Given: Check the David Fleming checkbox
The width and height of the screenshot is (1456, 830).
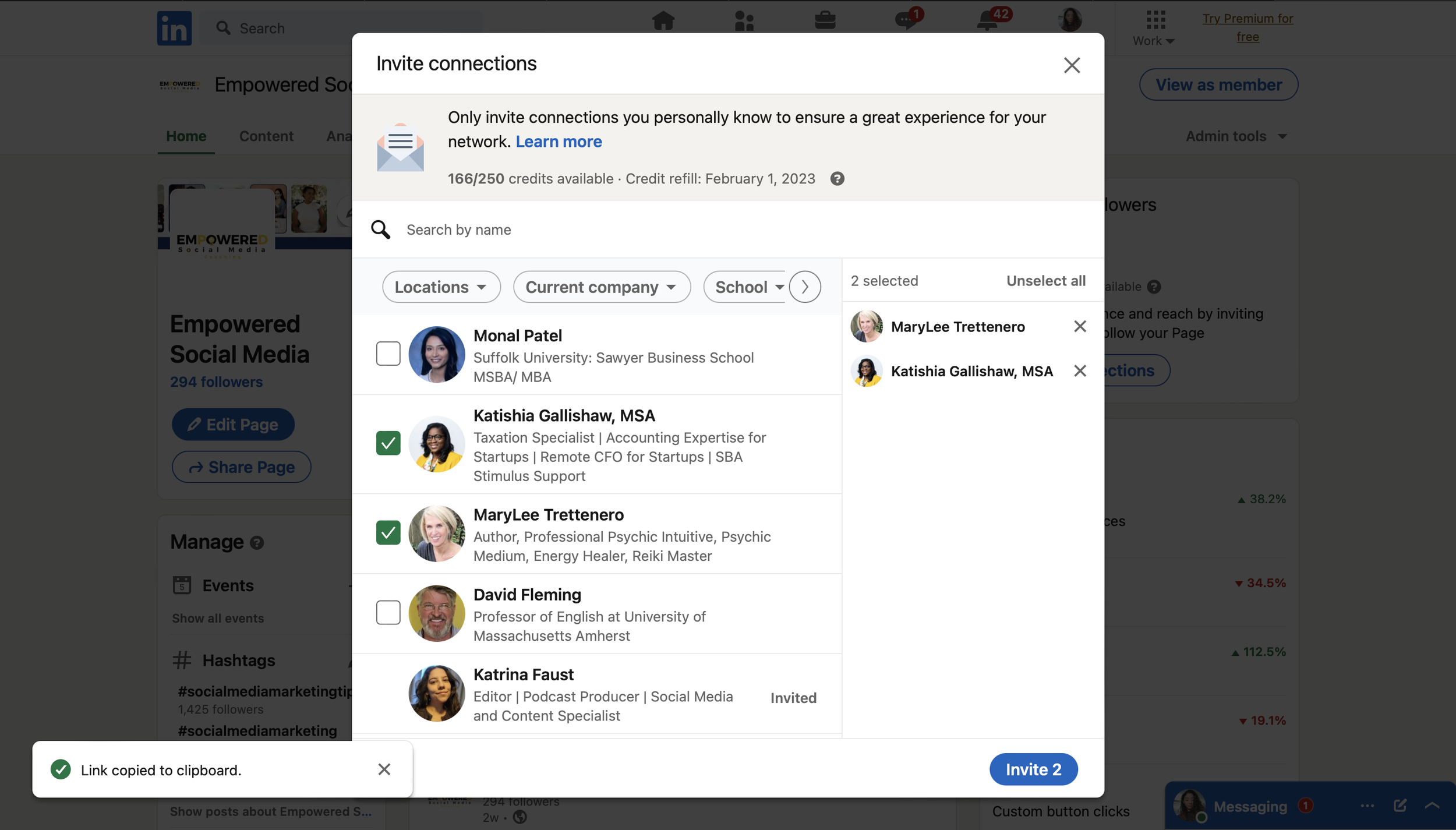Looking at the screenshot, I should pos(388,612).
